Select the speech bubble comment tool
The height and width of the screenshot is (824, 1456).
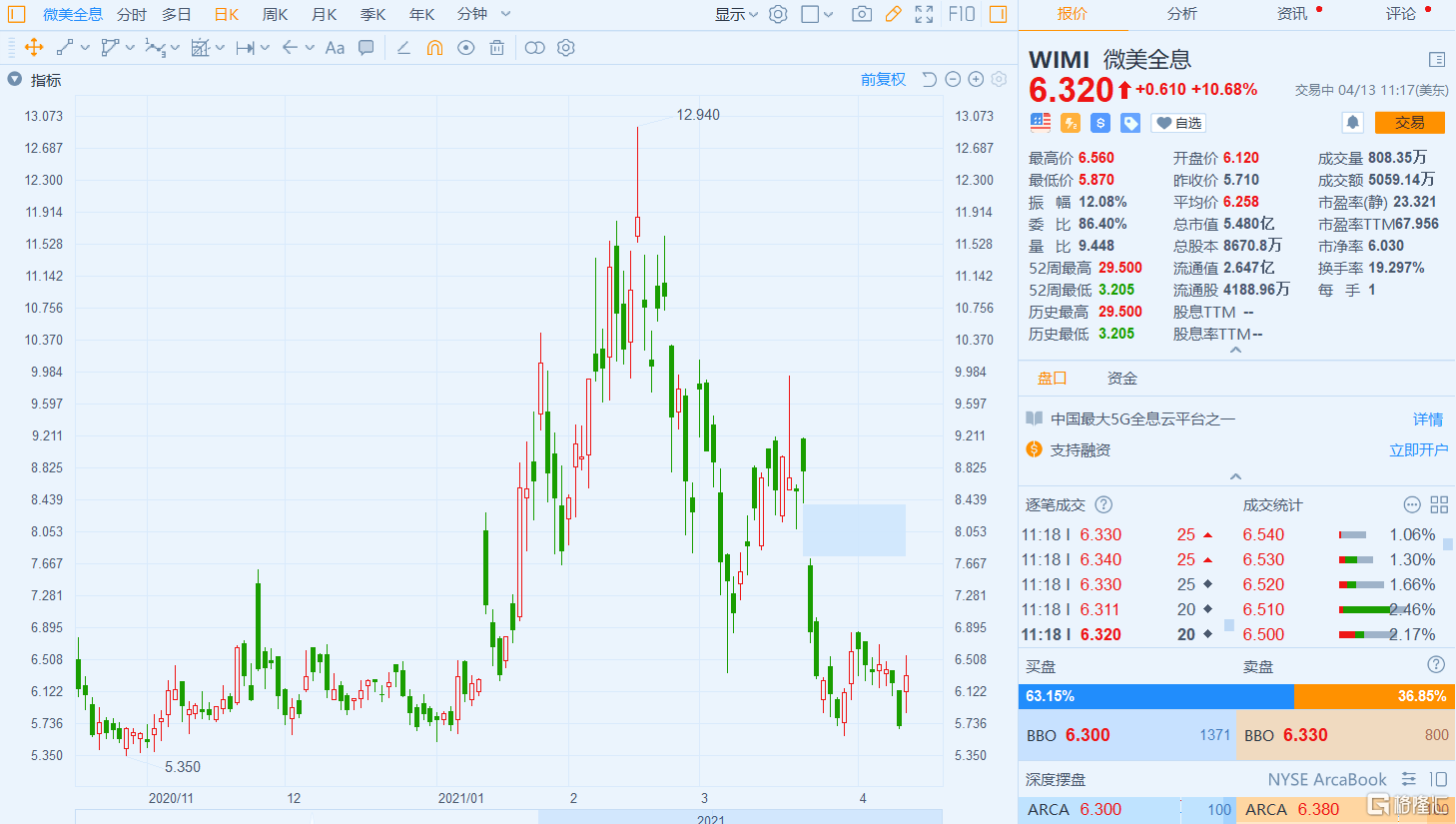366,48
